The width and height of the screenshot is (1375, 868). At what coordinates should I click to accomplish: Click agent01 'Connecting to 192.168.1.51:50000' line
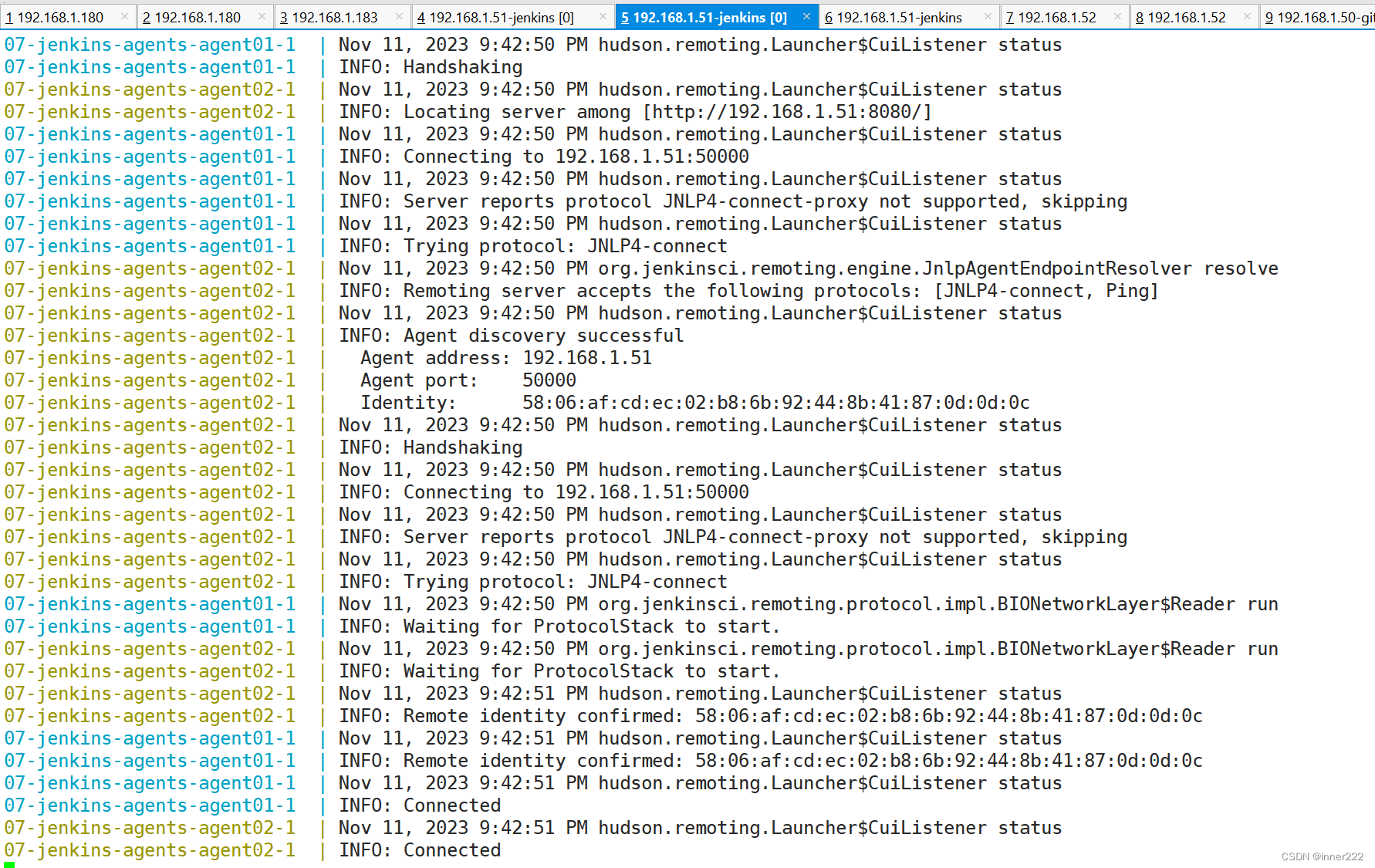pyautogui.click(x=377, y=157)
